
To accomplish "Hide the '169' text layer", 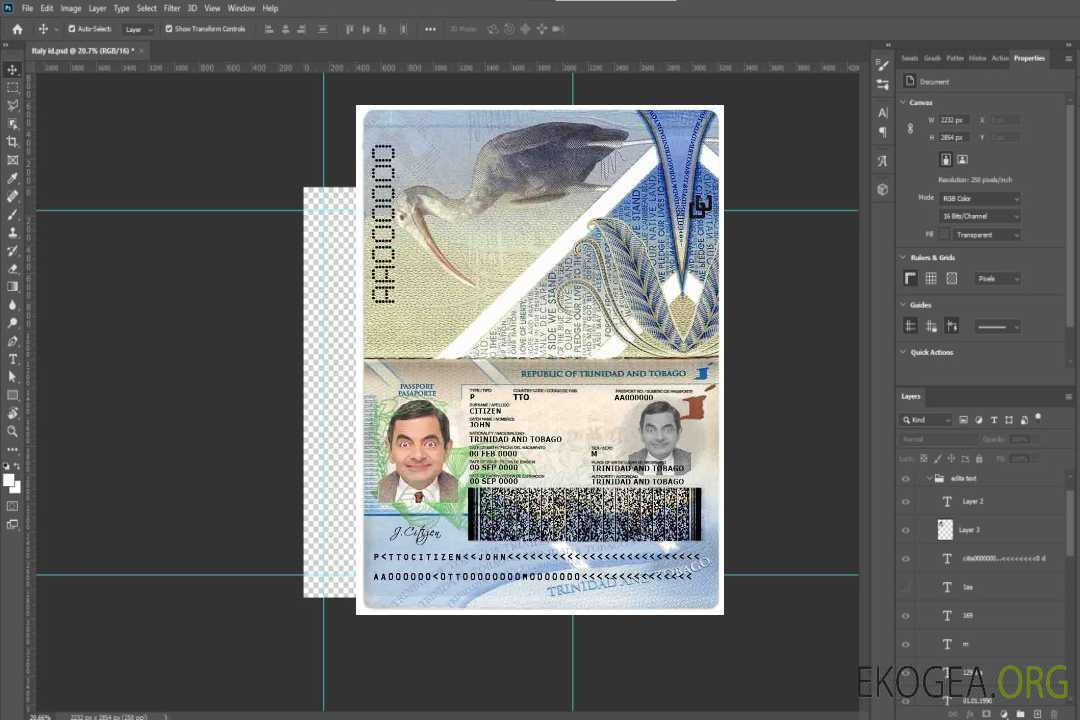I will coord(906,616).
